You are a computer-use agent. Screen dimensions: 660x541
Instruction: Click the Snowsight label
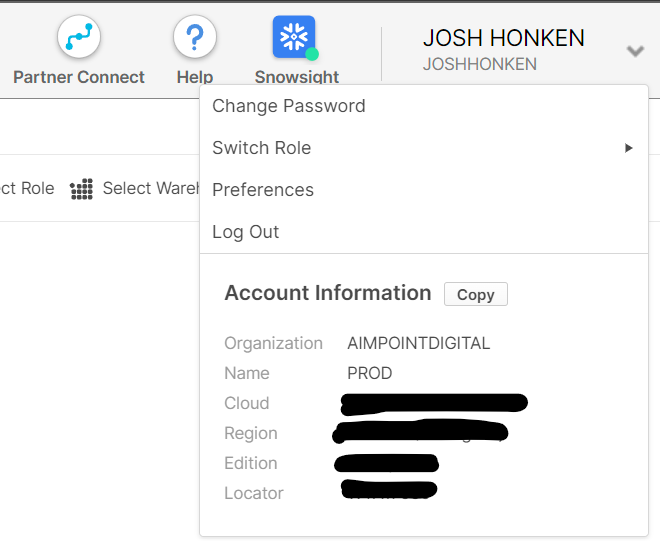(297, 77)
